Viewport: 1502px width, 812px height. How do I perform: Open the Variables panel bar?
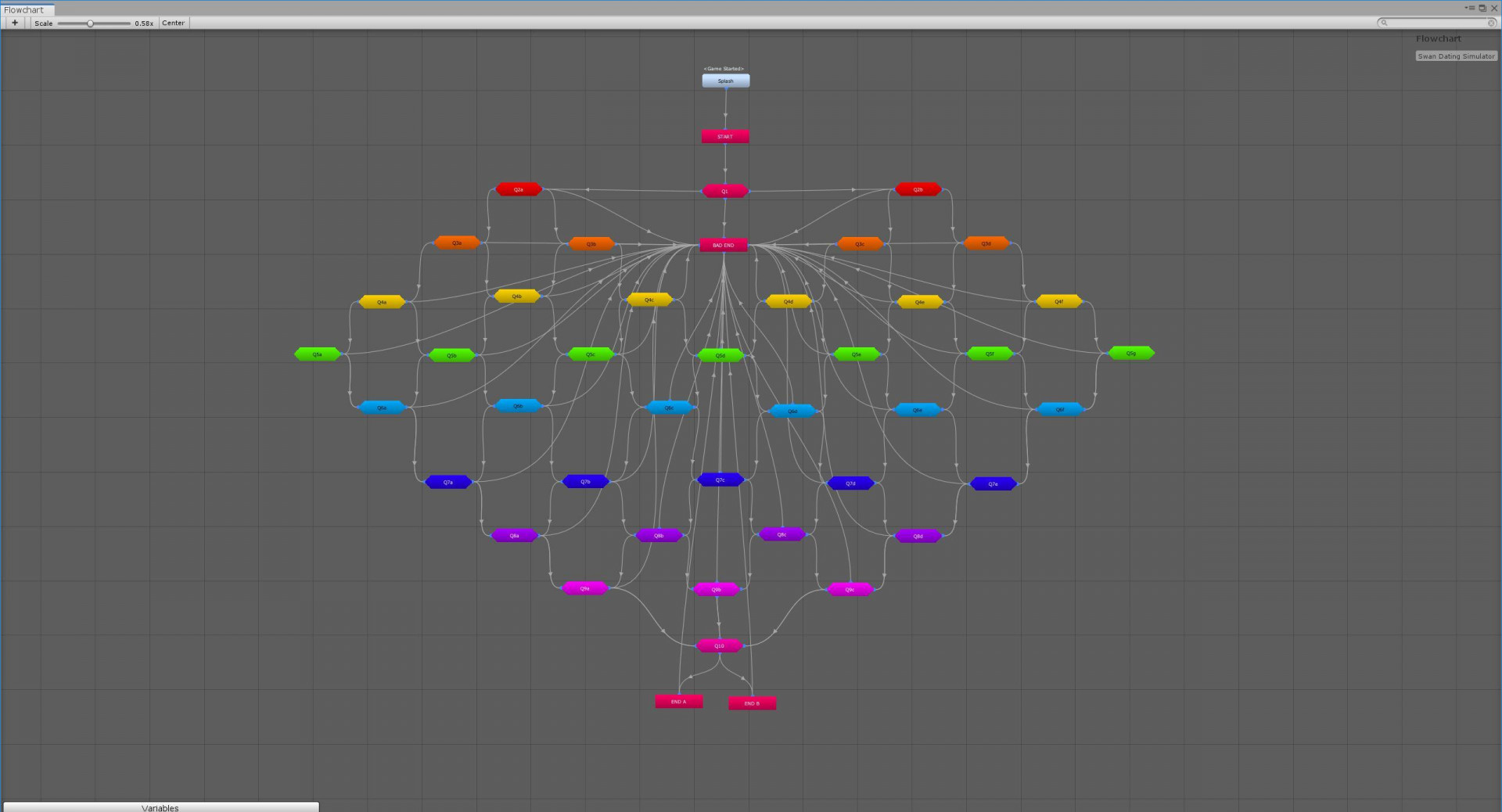click(x=160, y=807)
